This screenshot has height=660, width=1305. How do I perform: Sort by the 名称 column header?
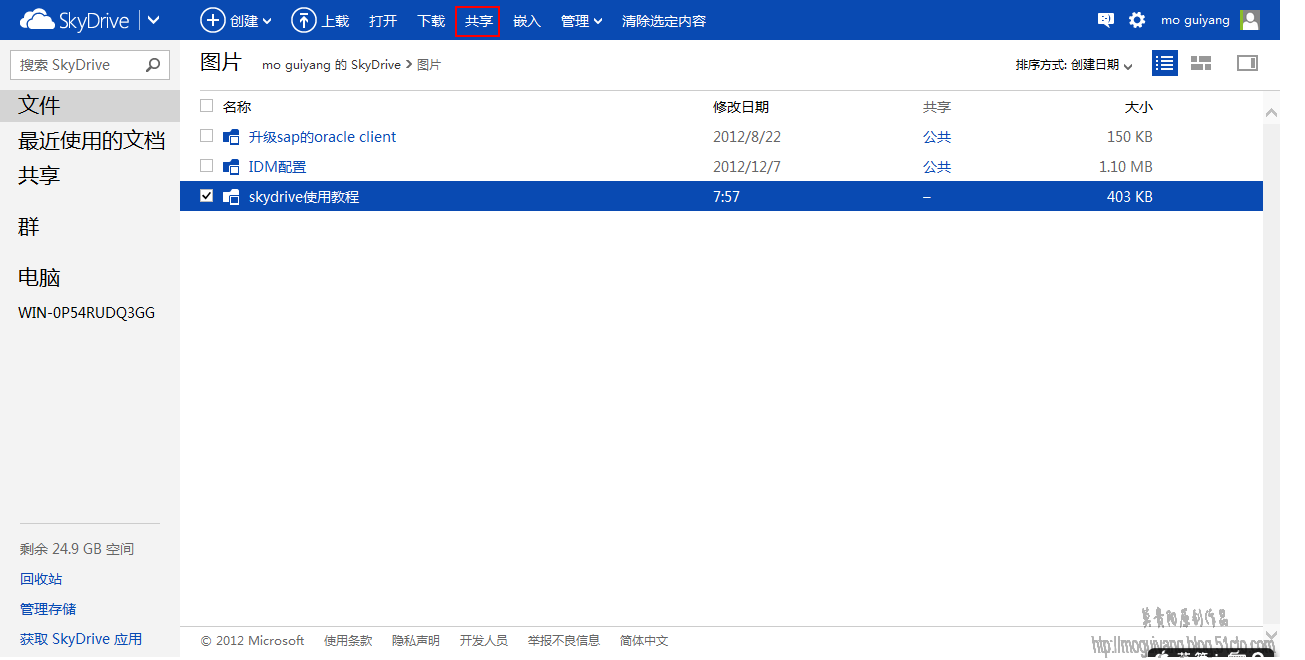[x=237, y=107]
